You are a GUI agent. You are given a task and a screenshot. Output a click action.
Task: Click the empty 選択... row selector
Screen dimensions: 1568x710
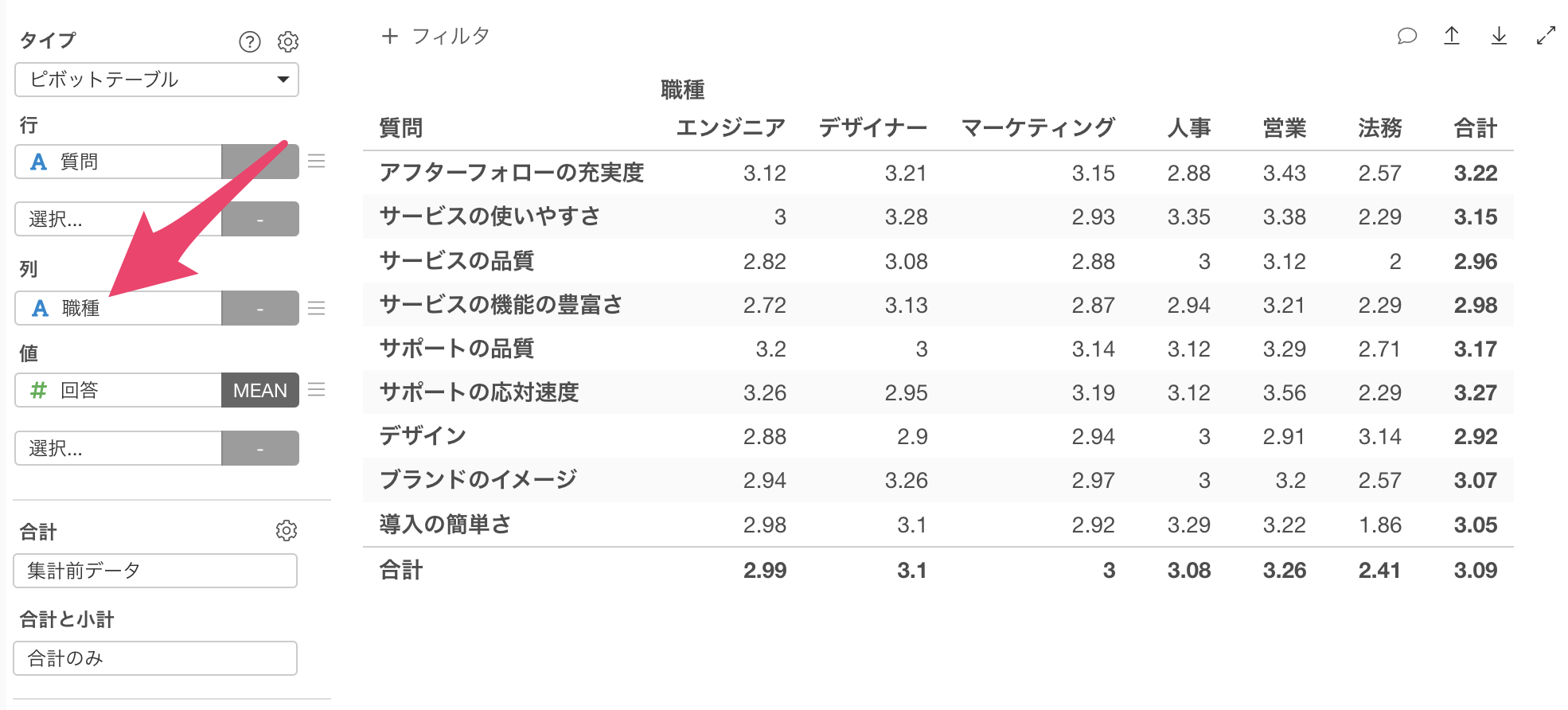click(118, 219)
